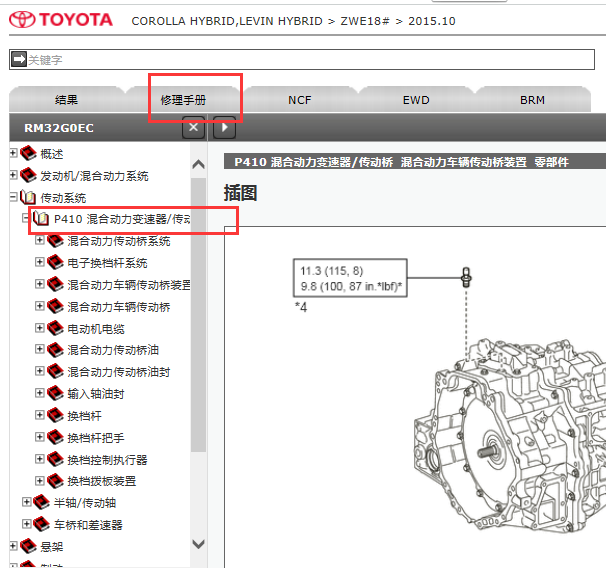Expand the 半轴/传动轴 node

[26, 502]
